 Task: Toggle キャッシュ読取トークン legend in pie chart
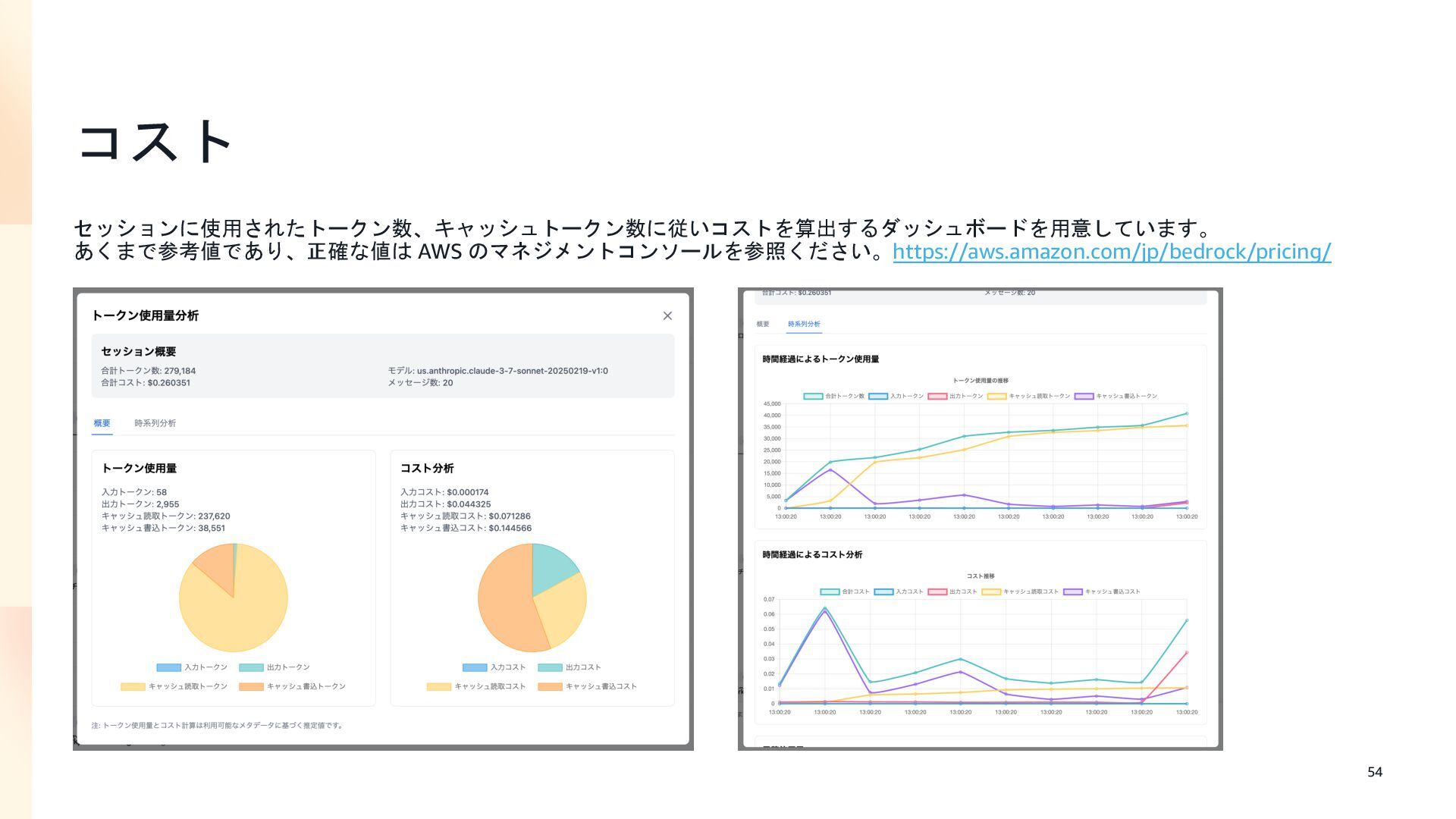point(174,686)
